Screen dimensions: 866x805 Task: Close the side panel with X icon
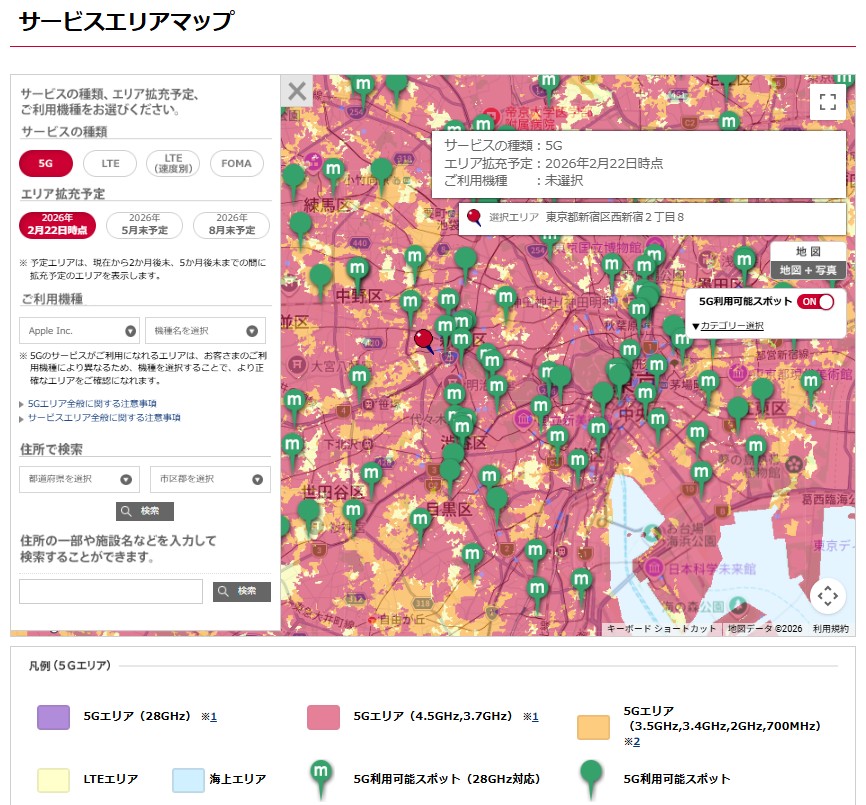[297, 92]
